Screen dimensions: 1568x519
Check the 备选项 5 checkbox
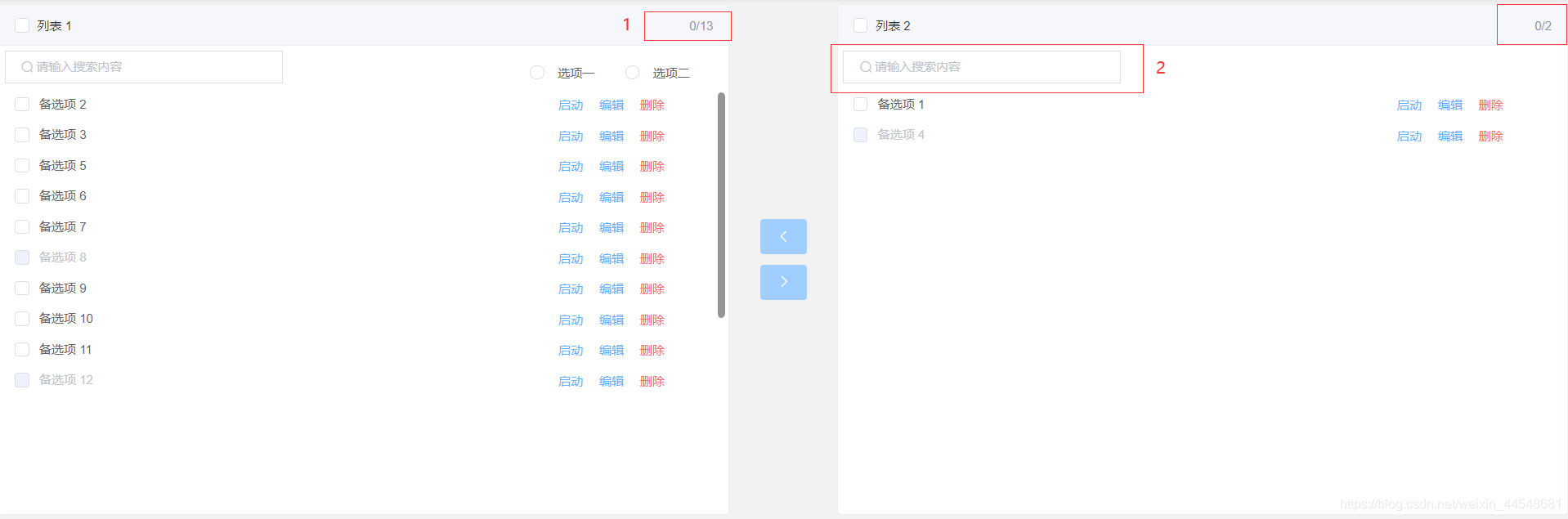pos(22,165)
